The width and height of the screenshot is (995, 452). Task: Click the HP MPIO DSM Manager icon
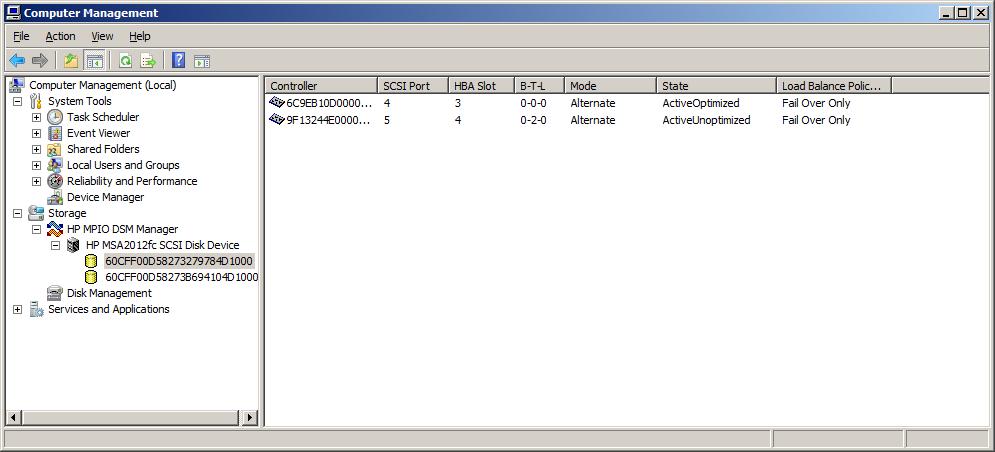[55, 229]
